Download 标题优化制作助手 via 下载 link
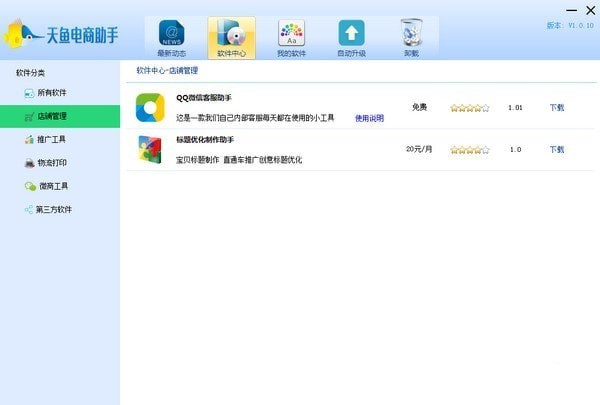Viewport: 600px width, 405px height. (557, 150)
